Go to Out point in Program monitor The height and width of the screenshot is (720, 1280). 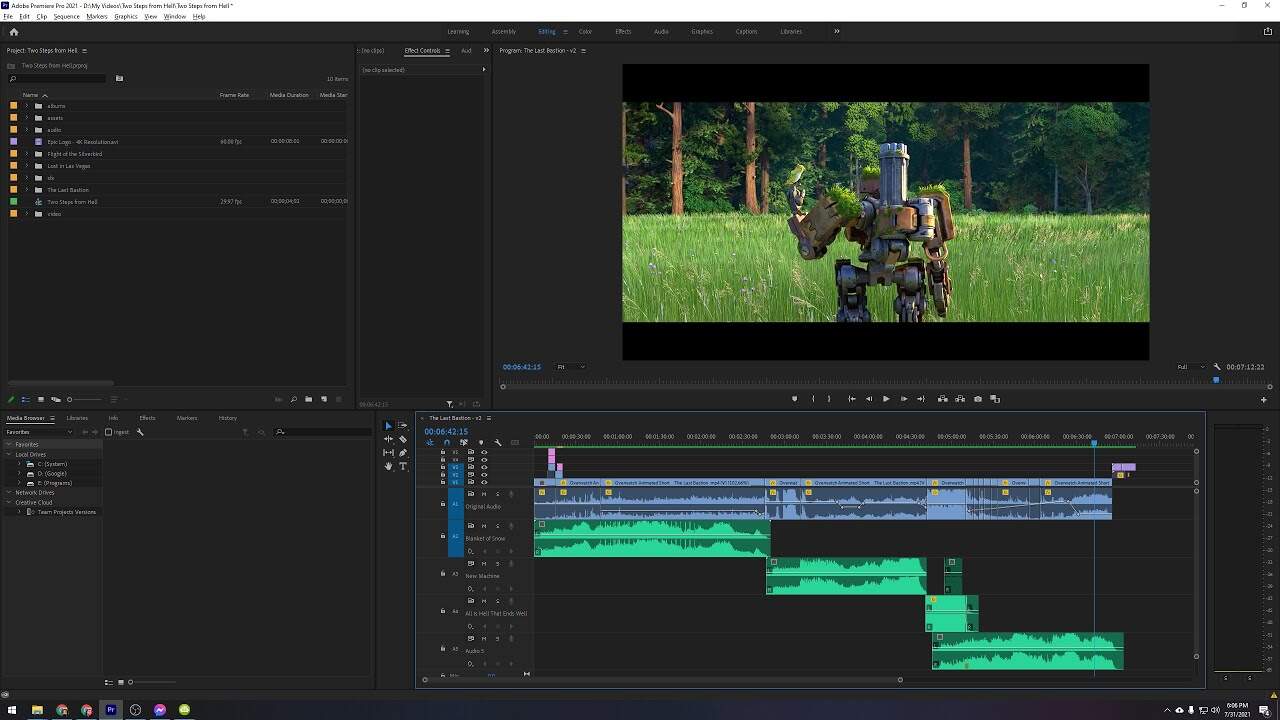(921, 399)
